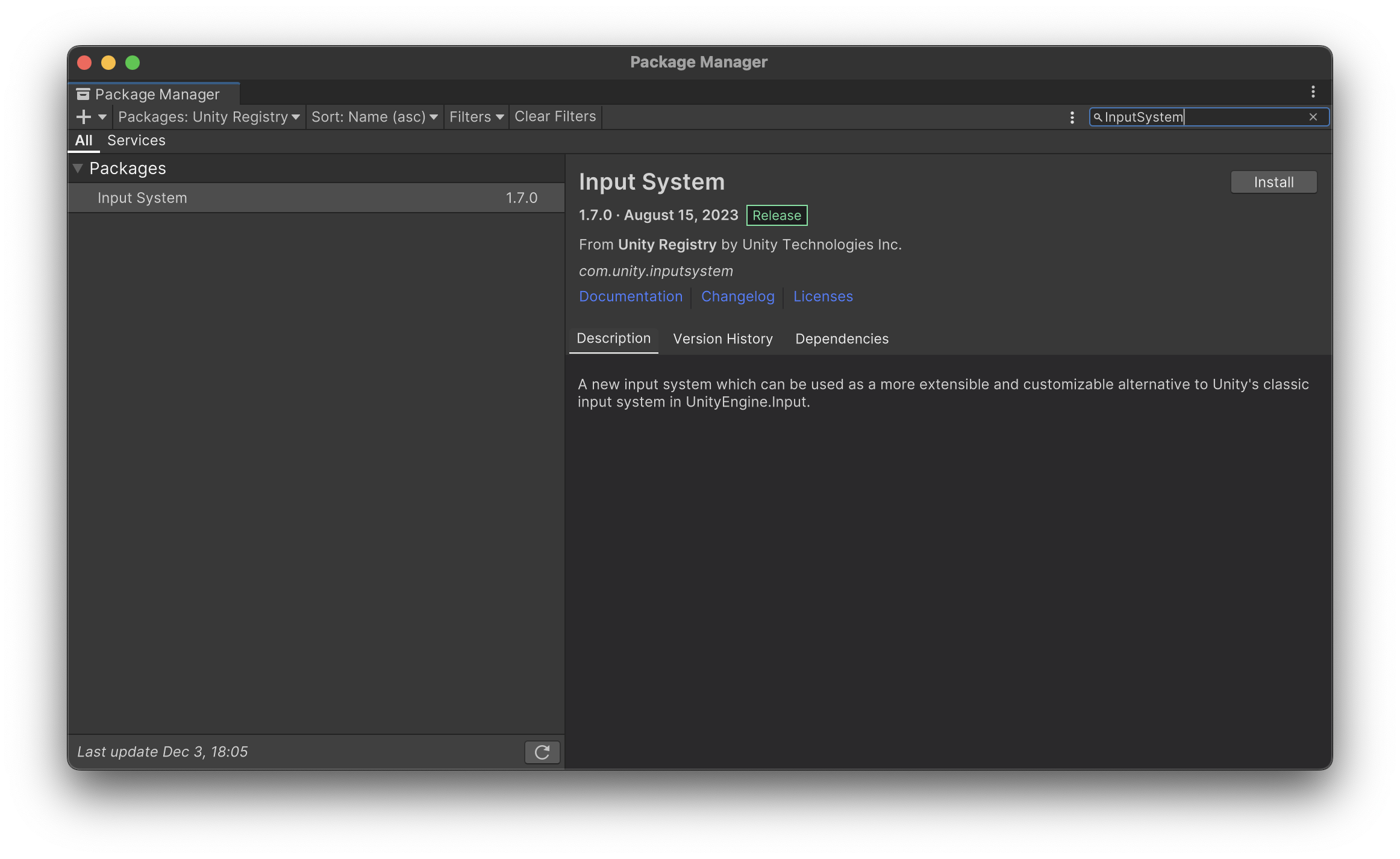Select the Description tab

[x=613, y=339]
